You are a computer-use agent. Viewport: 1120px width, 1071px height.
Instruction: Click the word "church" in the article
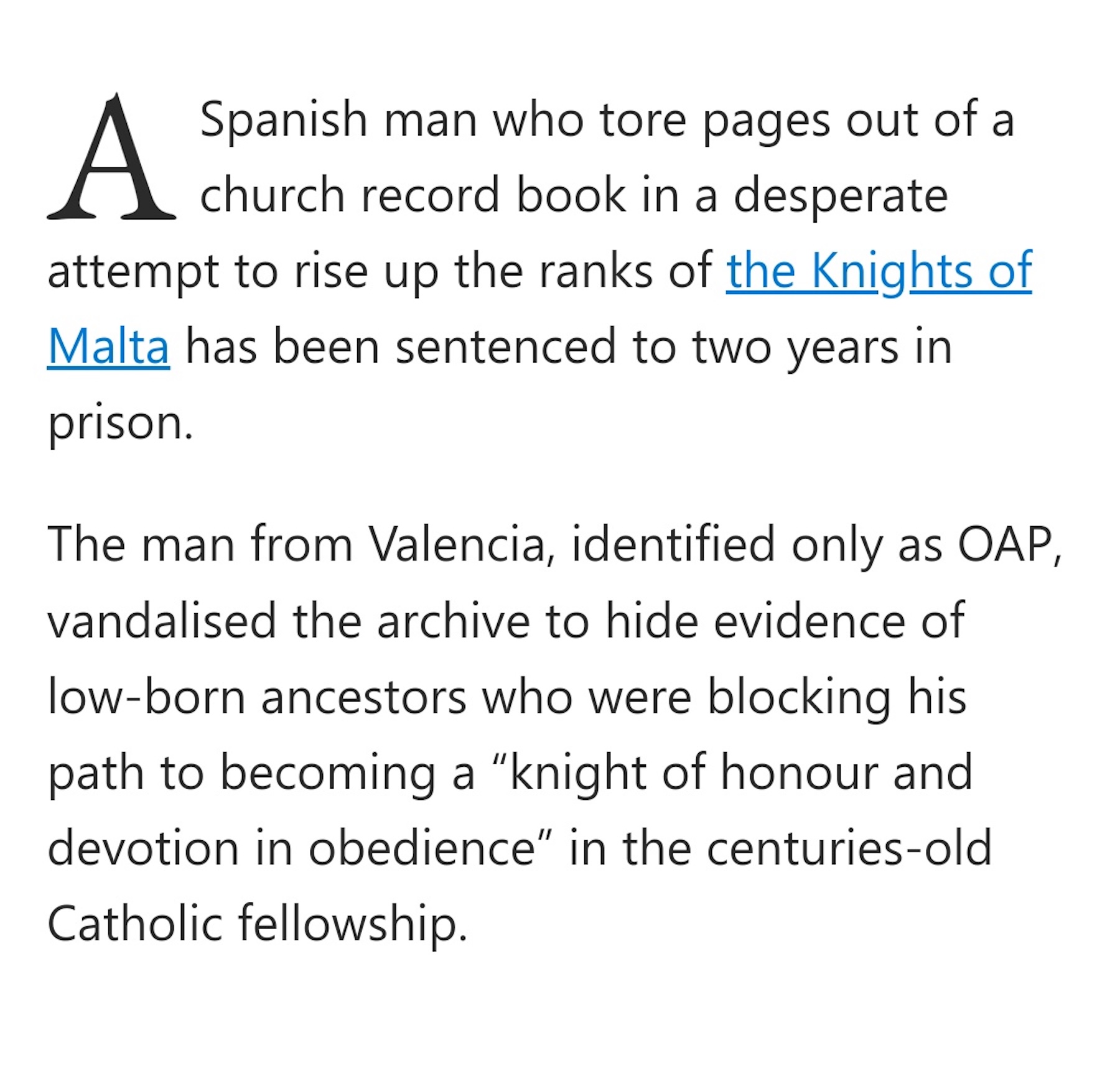(272, 195)
